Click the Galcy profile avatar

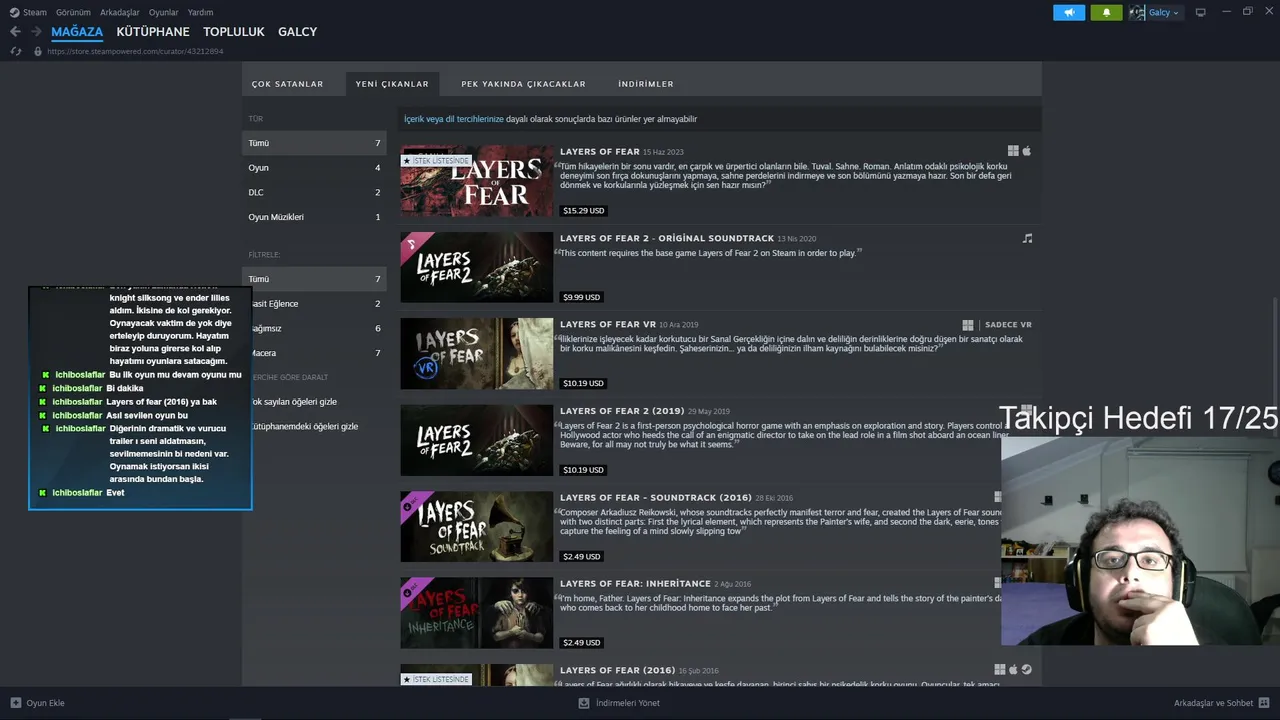point(1137,12)
